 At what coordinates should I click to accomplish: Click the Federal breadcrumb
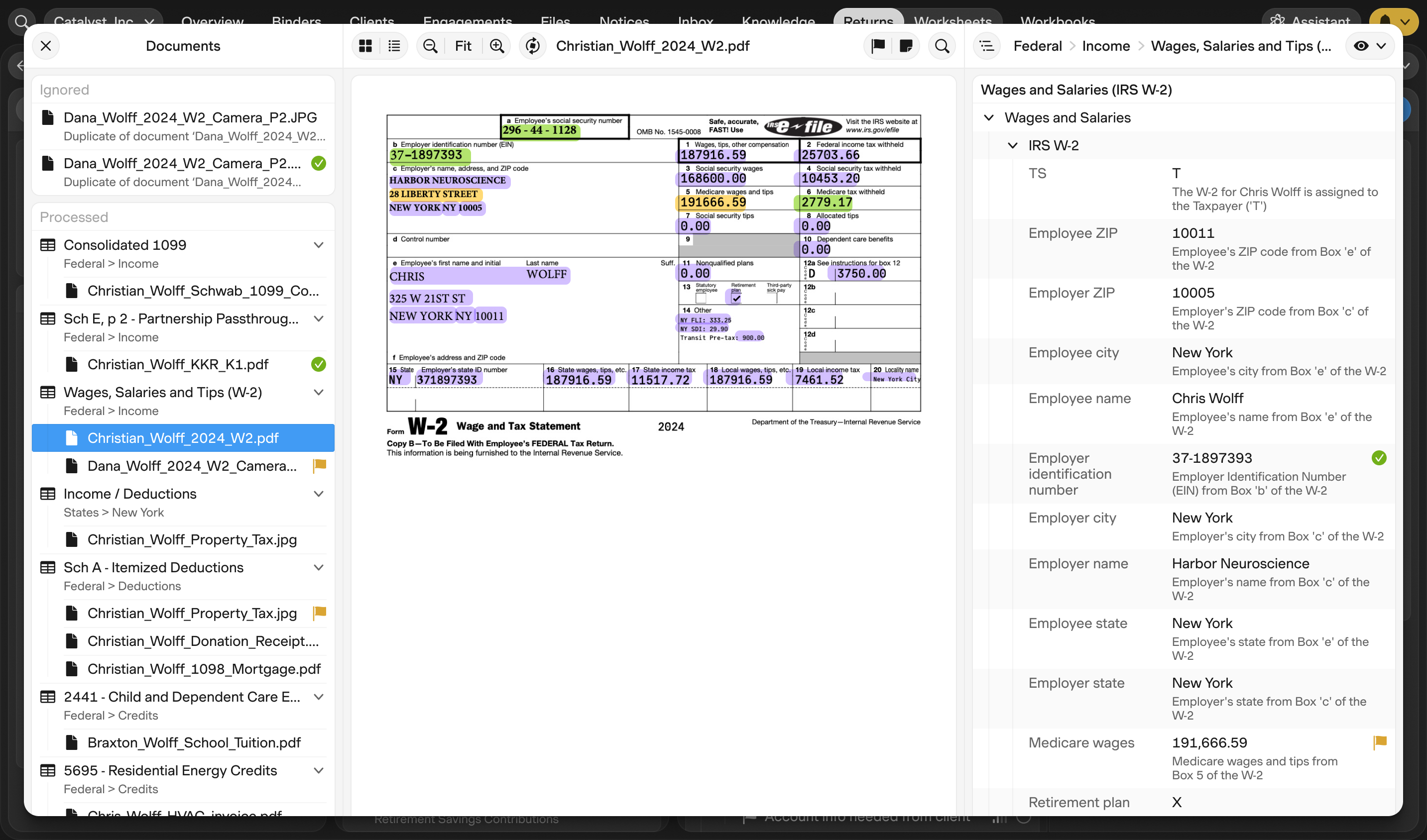pos(1038,46)
